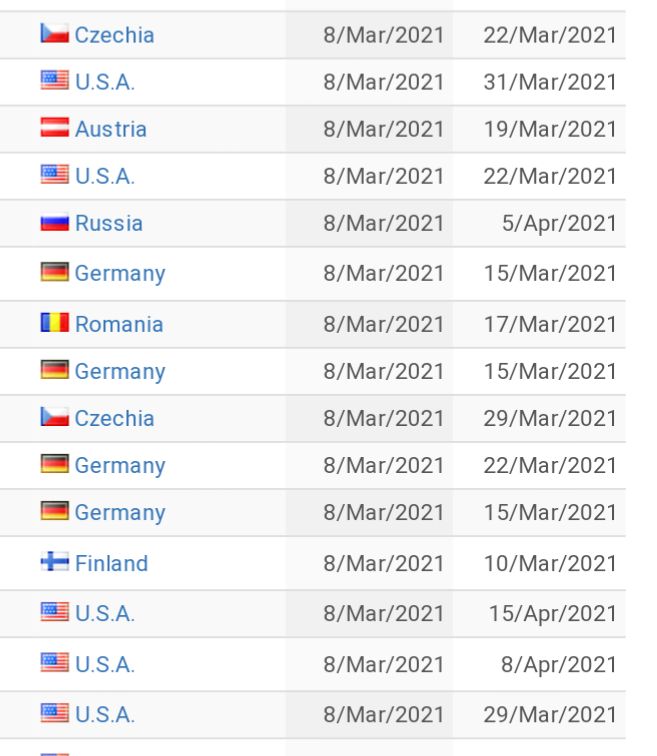The image size is (657, 756).
Task: Click U.S.A. flag in 15/Apr/2021 row
Action: 54,612
